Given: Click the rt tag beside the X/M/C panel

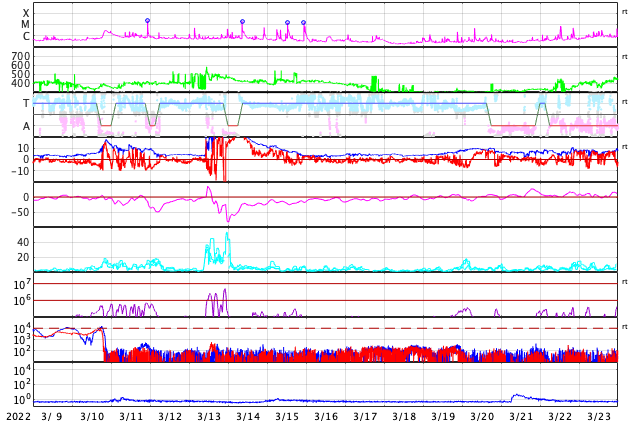Looking at the screenshot, I should (625, 12).
